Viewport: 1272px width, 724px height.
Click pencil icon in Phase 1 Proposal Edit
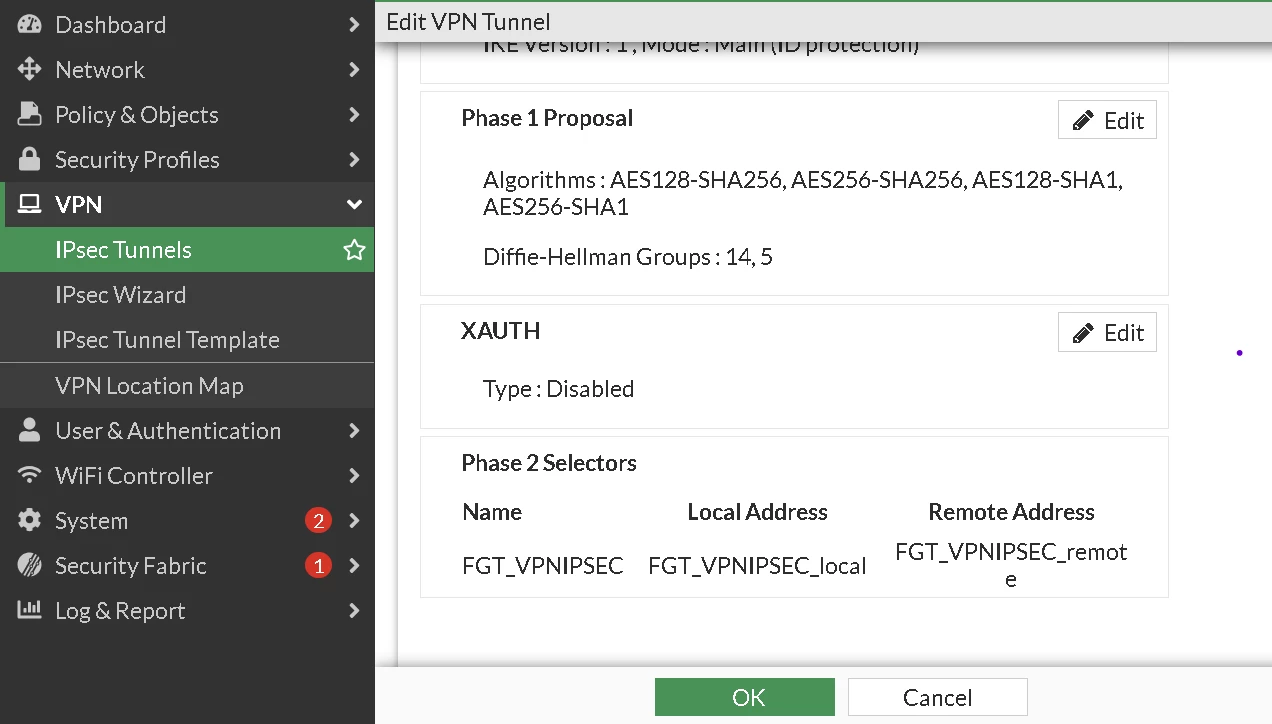1083,121
